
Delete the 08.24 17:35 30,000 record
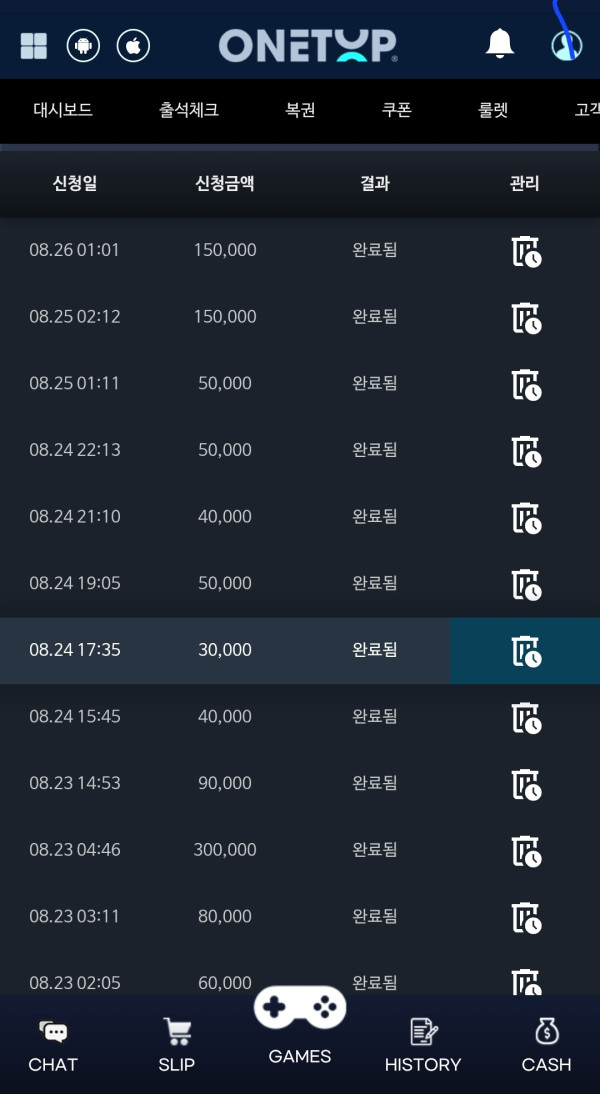coord(526,651)
